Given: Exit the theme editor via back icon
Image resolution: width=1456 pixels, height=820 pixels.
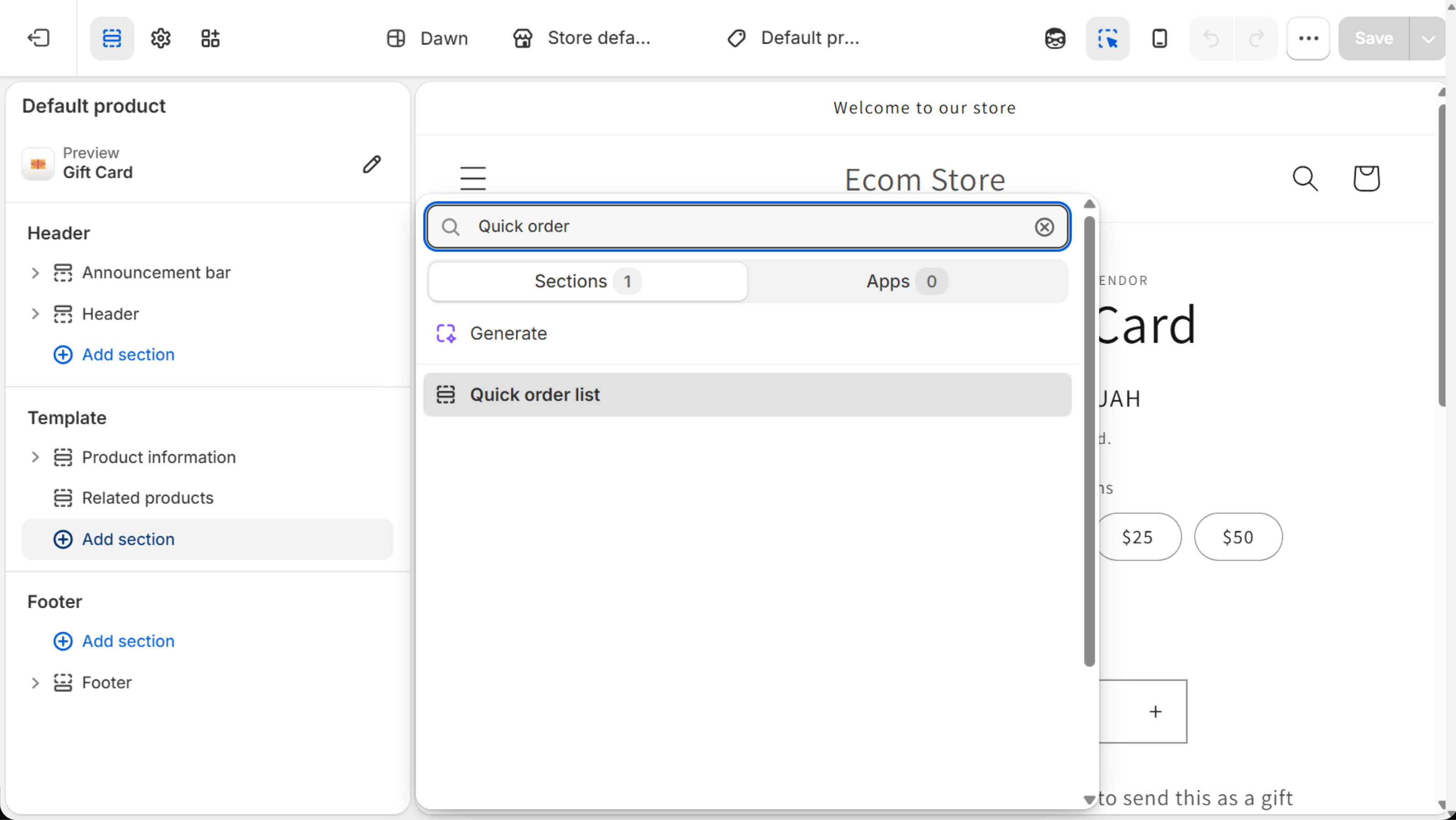Looking at the screenshot, I should click(38, 38).
